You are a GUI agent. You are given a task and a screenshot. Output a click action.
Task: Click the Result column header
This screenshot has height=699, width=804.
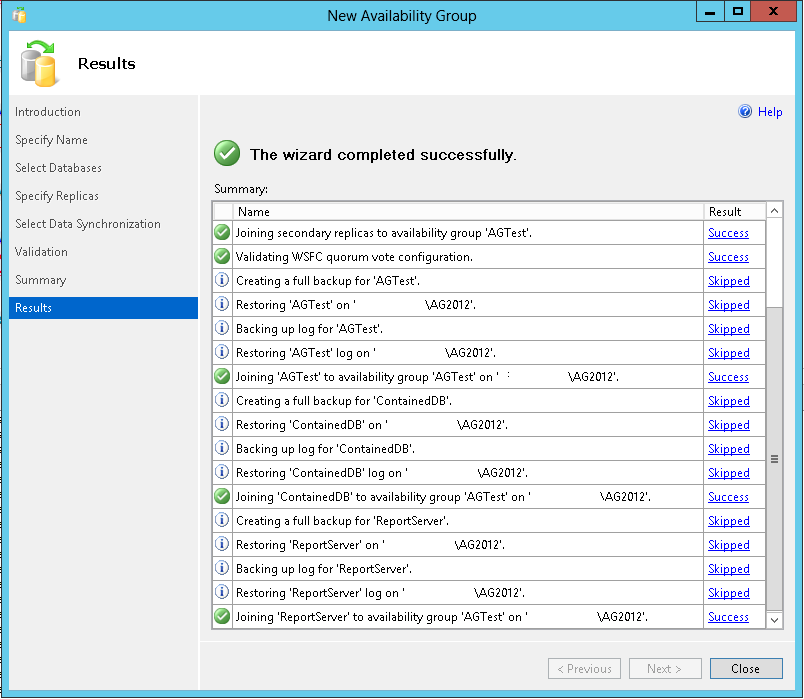tap(727, 211)
